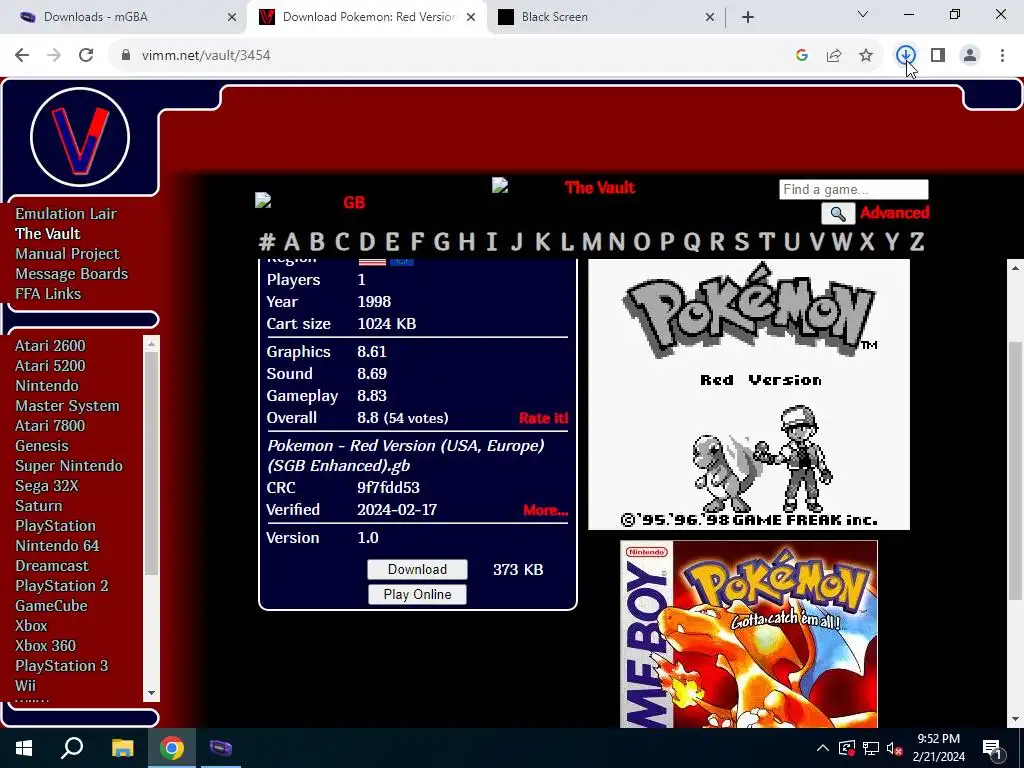Screen dimensions: 1024x768
Task: Open mGBA emulator taskbar icon
Action: [x=221, y=748]
